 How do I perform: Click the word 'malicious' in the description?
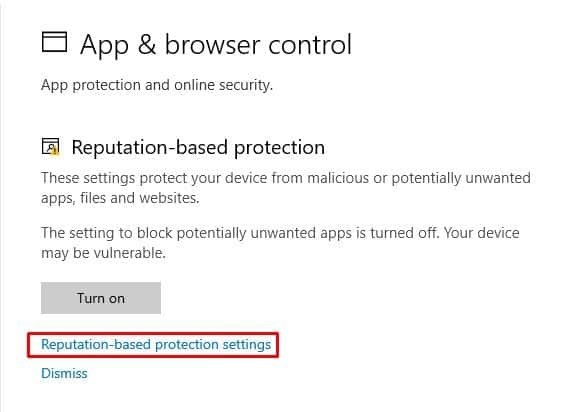pos(338,178)
